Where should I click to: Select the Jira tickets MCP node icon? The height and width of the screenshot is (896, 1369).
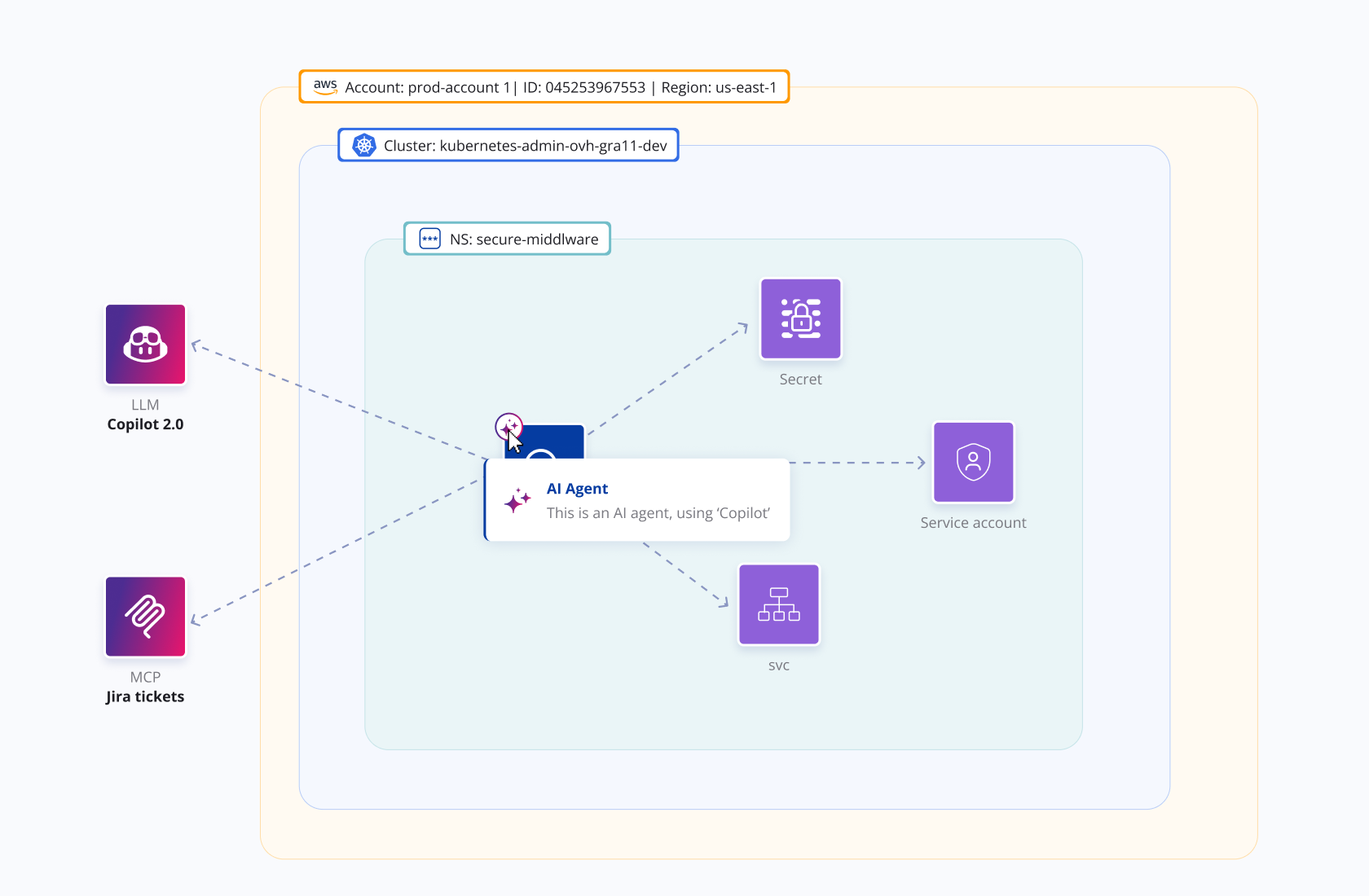pos(145,617)
